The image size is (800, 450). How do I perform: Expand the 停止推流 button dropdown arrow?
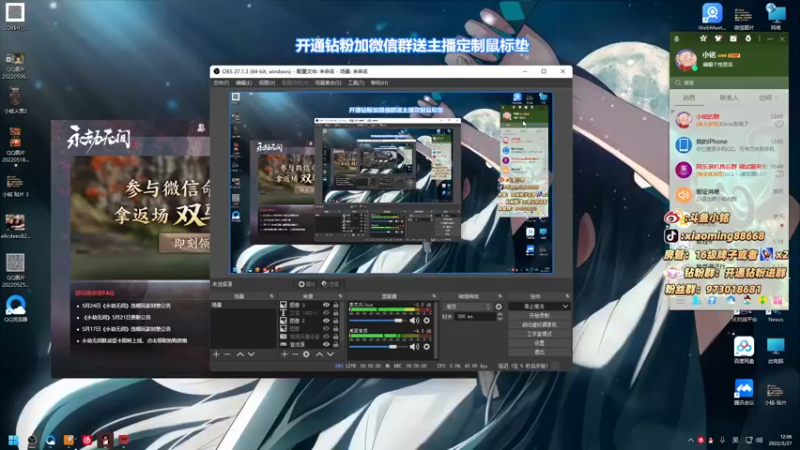(x=565, y=306)
